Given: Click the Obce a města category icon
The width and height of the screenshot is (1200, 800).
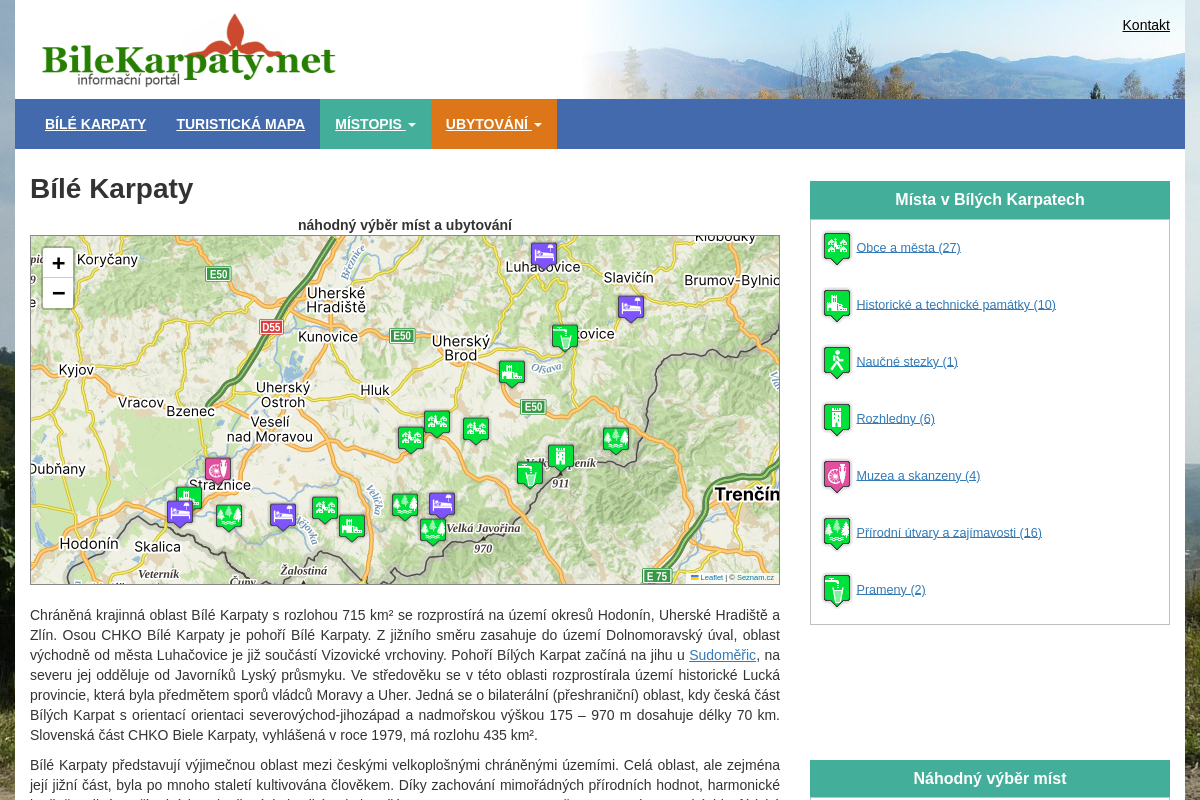Looking at the screenshot, I should click(x=837, y=248).
